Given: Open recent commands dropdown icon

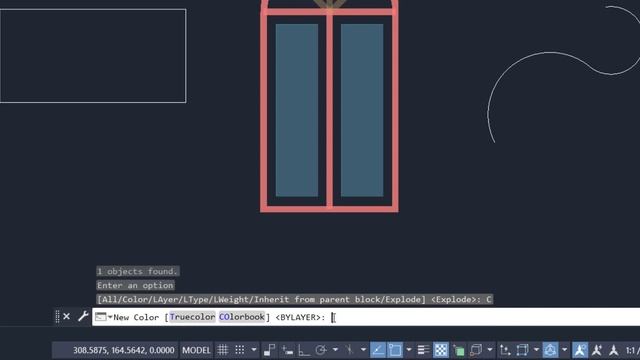Looking at the screenshot, I should (x=103, y=317).
